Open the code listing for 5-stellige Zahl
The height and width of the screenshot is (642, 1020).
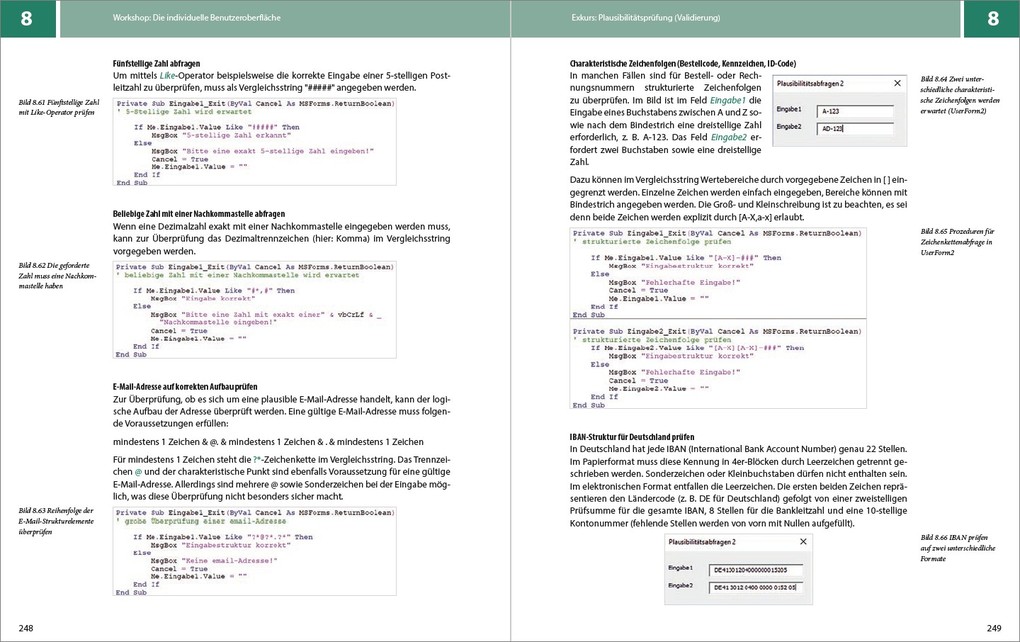point(254,143)
